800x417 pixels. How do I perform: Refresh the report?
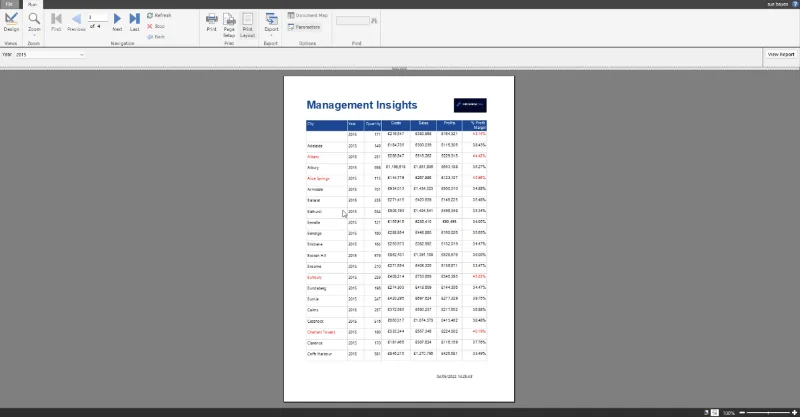click(x=159, y=15)
